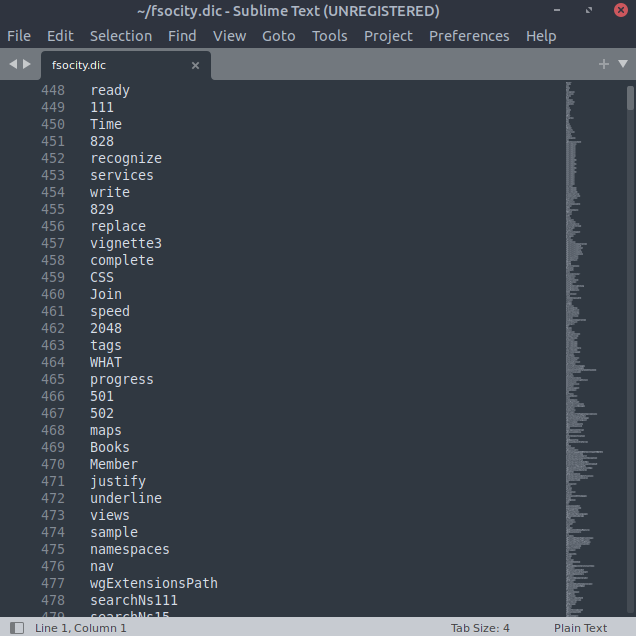This screenshot has width=636, height=636.
Task: Click the next tab arrow
Action: point(27,64)
